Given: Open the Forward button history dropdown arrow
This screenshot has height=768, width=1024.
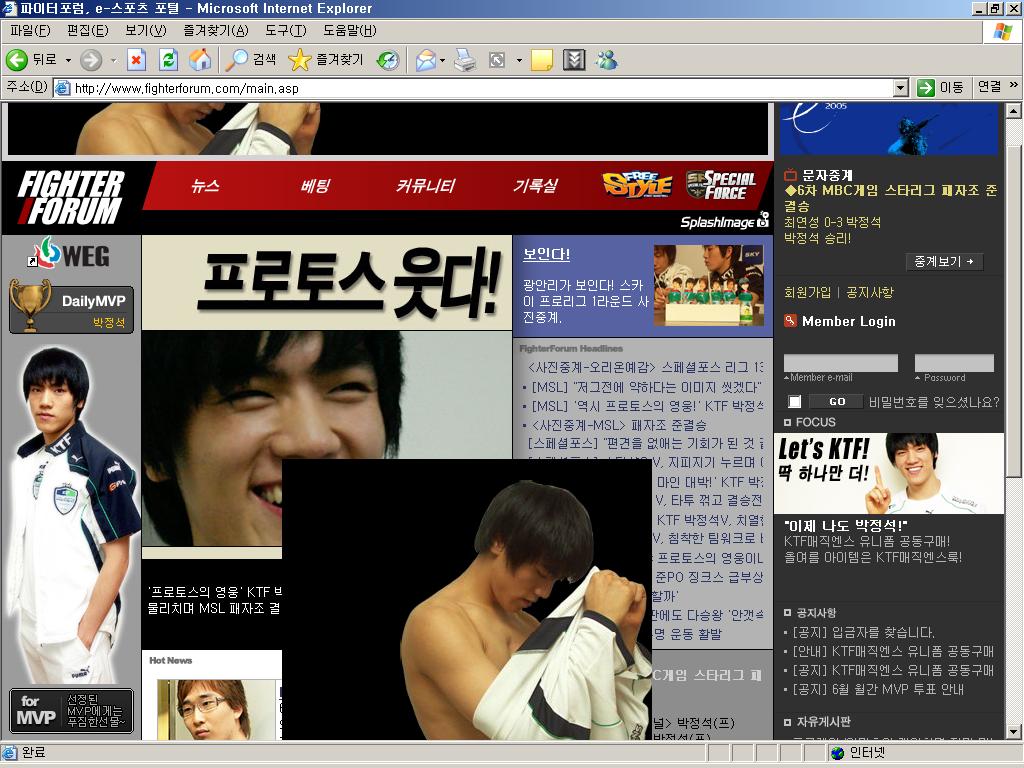Looking at the screenshot, I should [114, 60].
